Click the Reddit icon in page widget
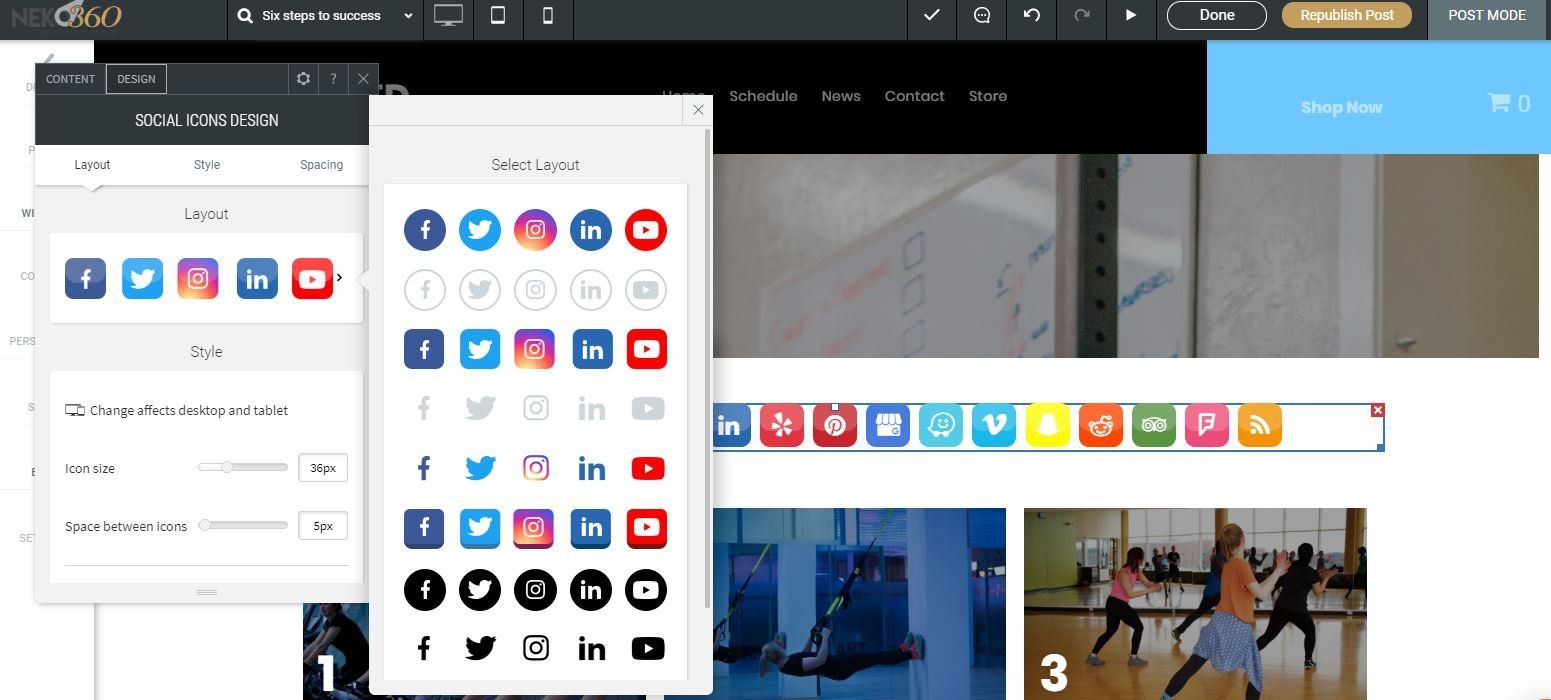 (x=1101, y=426)
